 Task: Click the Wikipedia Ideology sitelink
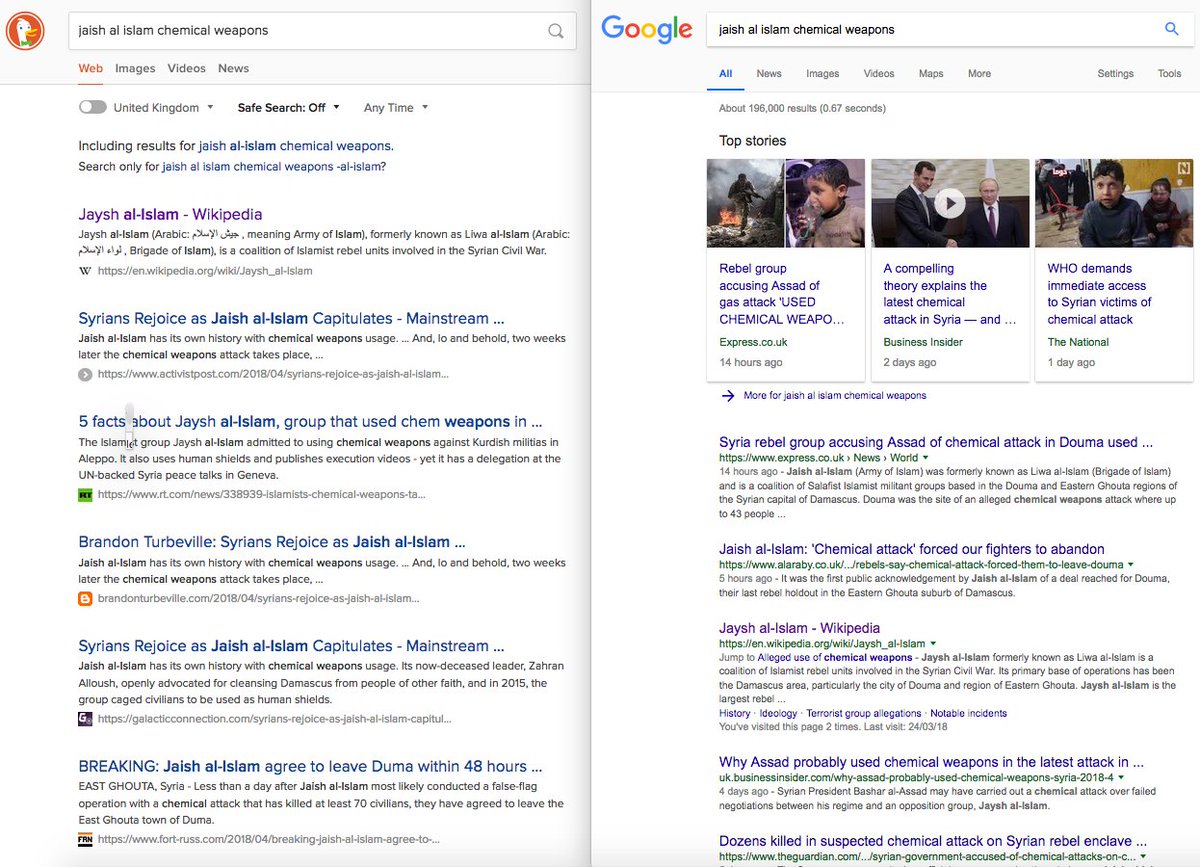coord(779,714)
